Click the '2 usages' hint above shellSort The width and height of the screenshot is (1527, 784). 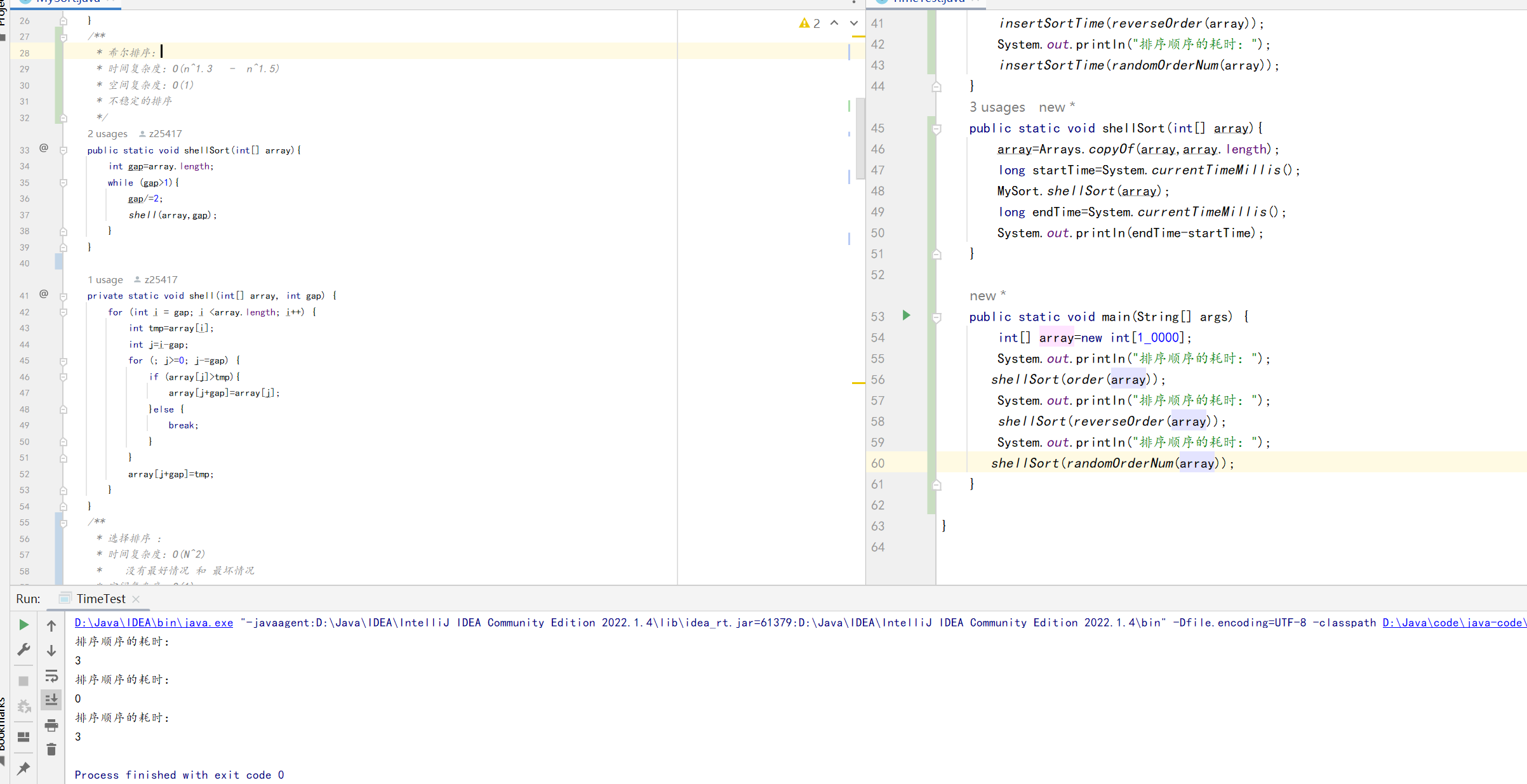pos(107,134)
